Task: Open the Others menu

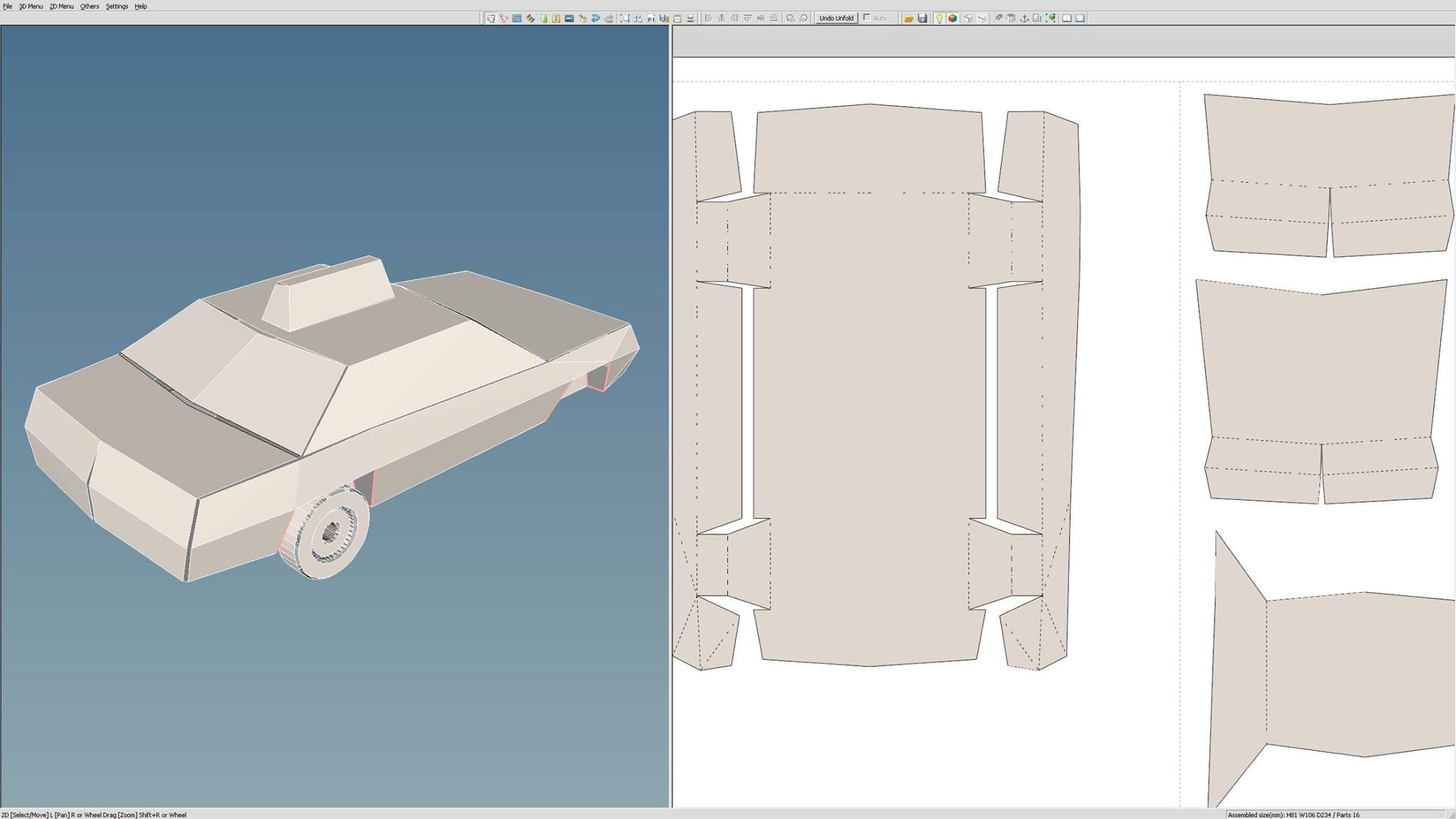Action: point(90,6)
